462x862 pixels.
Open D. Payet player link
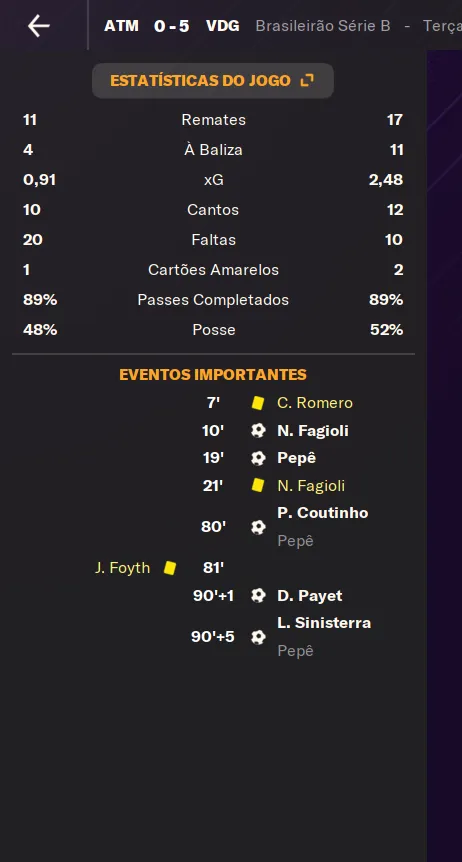tap(309, 595)
